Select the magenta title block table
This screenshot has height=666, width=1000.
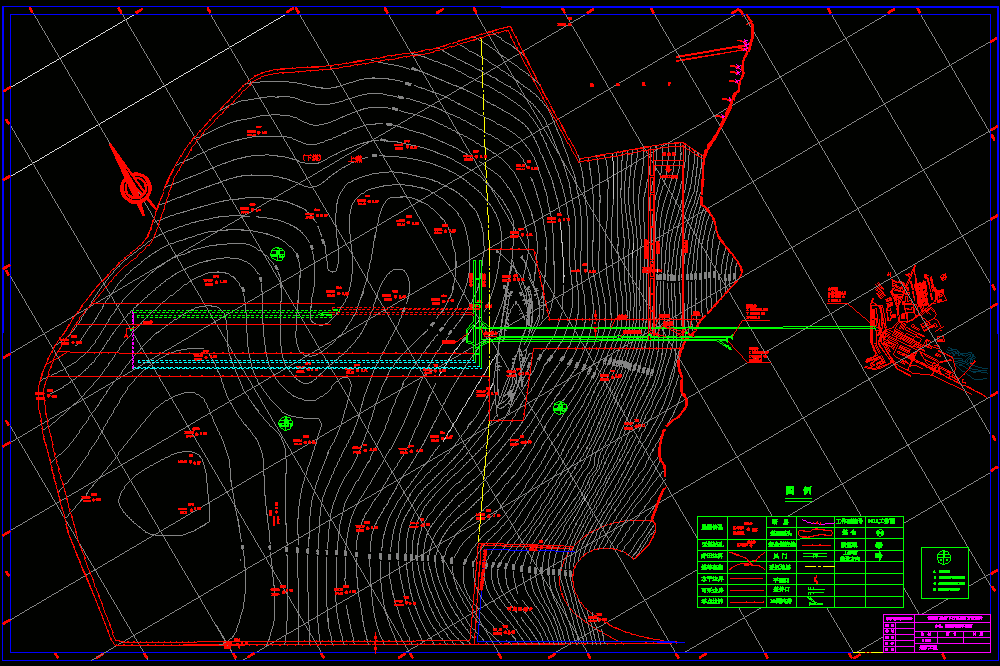coord(937,633)
